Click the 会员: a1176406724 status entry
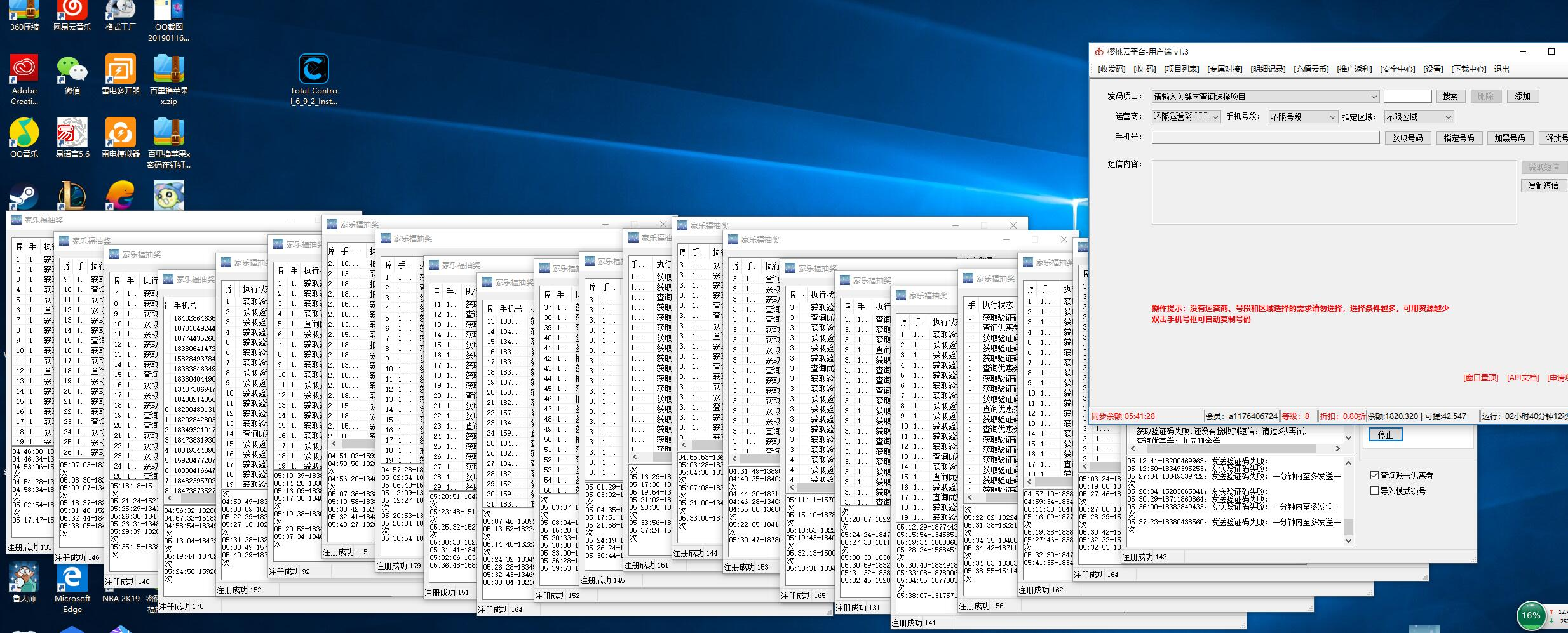Screen dimensions: 1568x633 [1241, 416]
